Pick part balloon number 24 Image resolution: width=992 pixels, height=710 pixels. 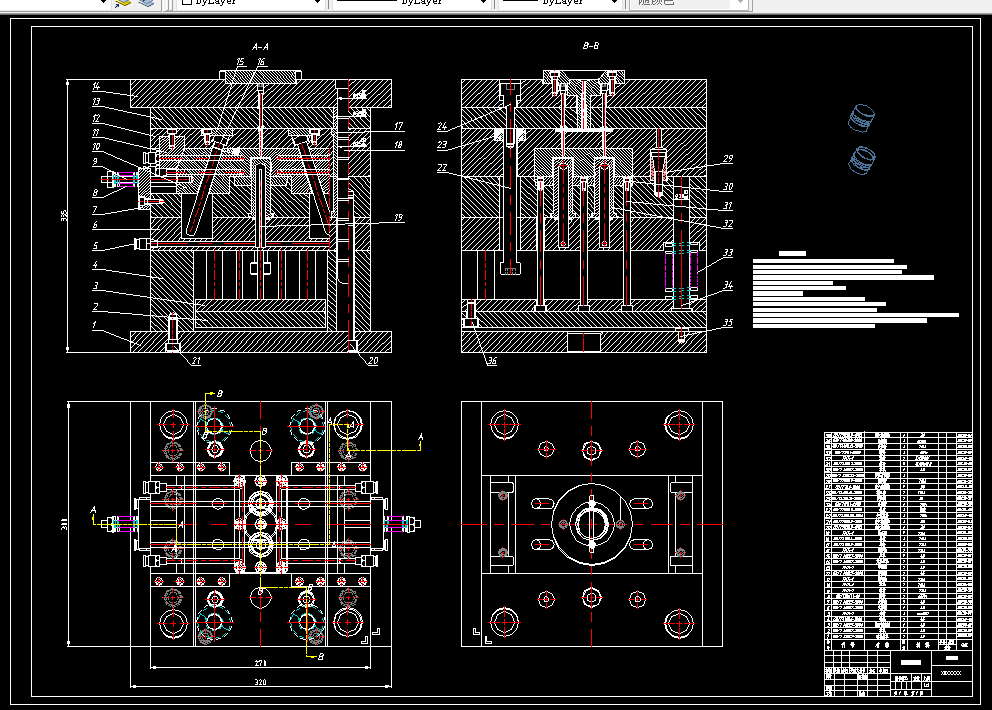(x=442, y=127)
